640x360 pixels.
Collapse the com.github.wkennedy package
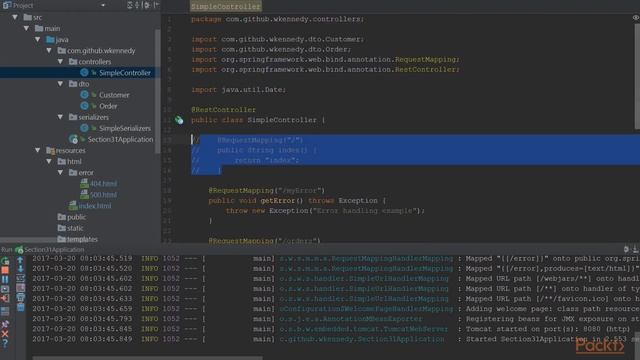(49, 51)
